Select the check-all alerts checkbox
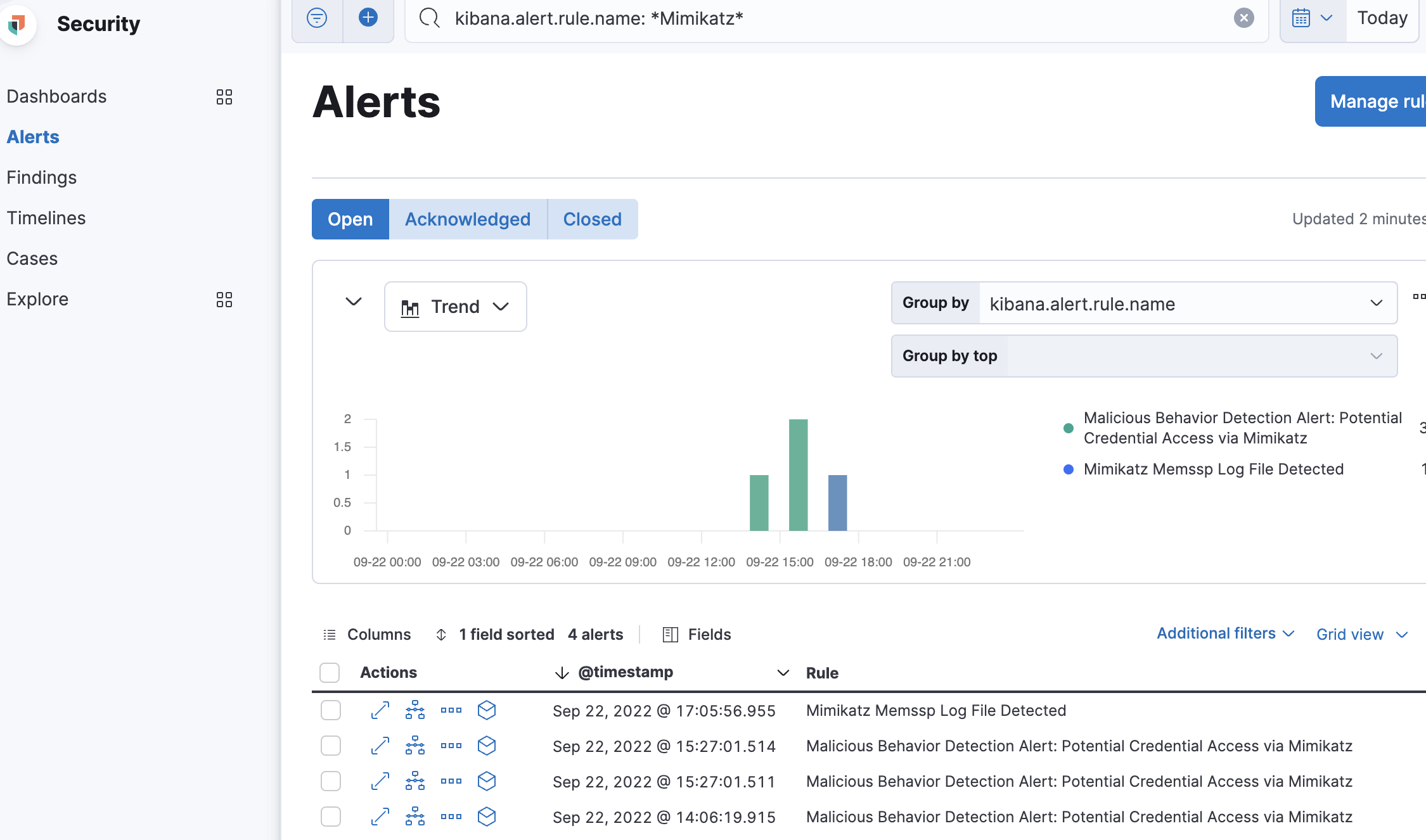The width and height of the screenshot is (1426, 840). pyautogui.click(x=330, y=672)
